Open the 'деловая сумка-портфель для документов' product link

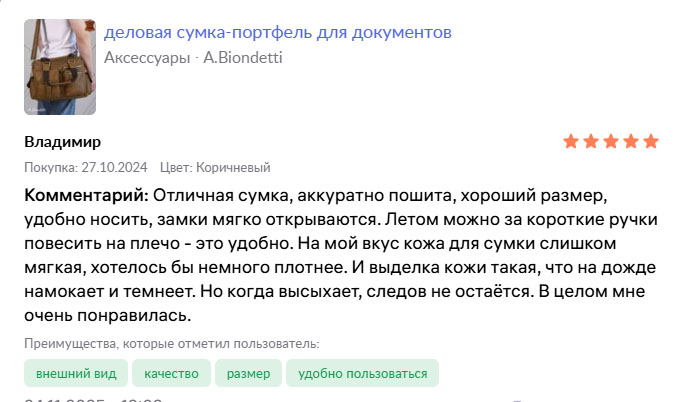278,33
